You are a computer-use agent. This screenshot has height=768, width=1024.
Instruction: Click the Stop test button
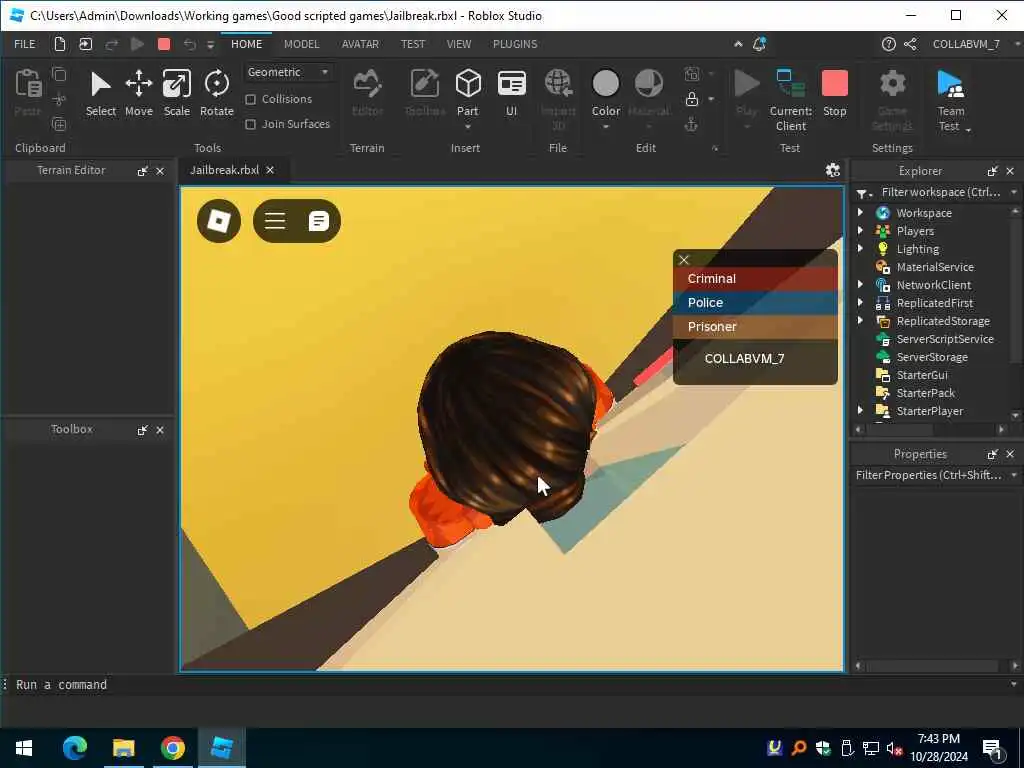click(834, 94)
